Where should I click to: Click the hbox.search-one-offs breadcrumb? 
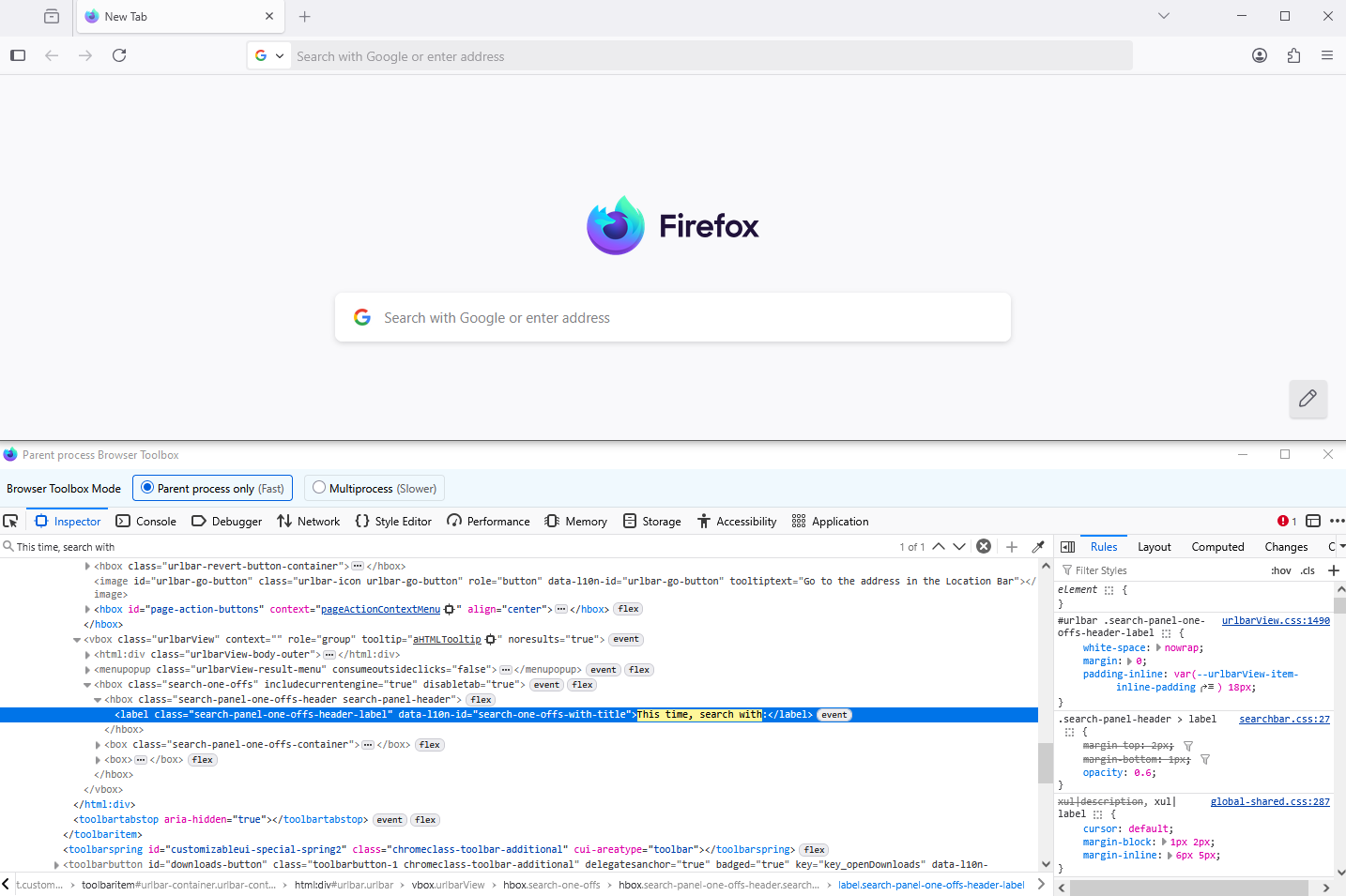pyautogui.click(x=552, y=885)
